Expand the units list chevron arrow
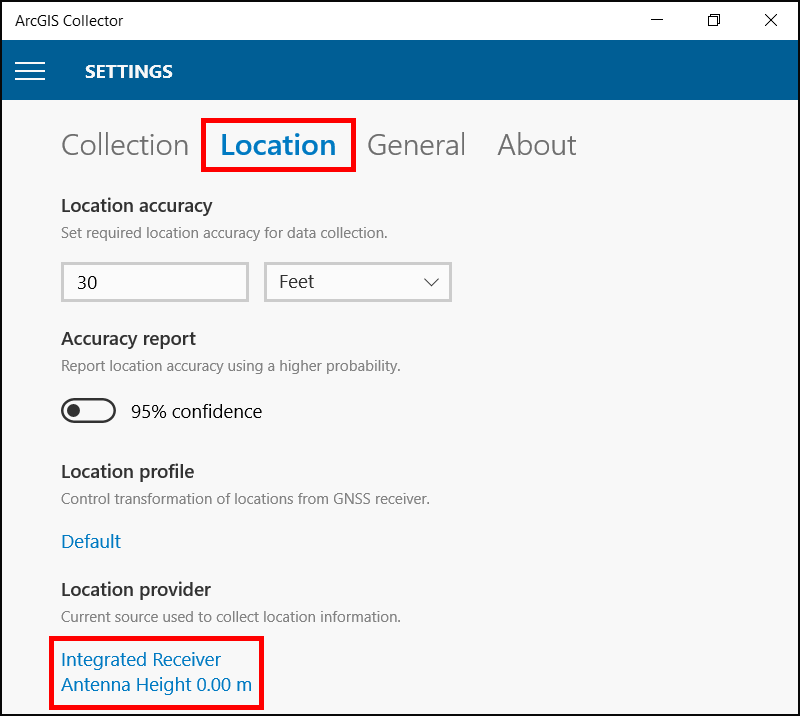Image resolution: width=800 pixels, height=716 pixels. pos(431,282)
